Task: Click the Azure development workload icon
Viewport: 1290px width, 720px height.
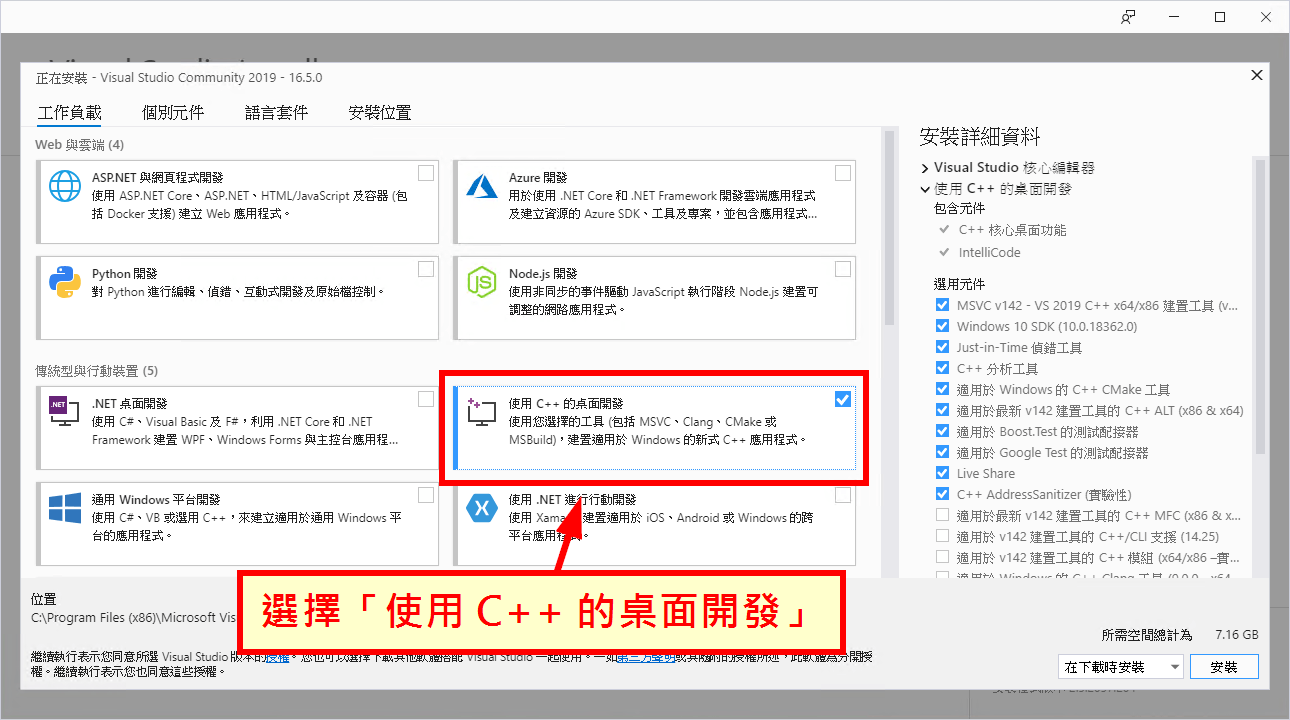Action: coord(482,187)
